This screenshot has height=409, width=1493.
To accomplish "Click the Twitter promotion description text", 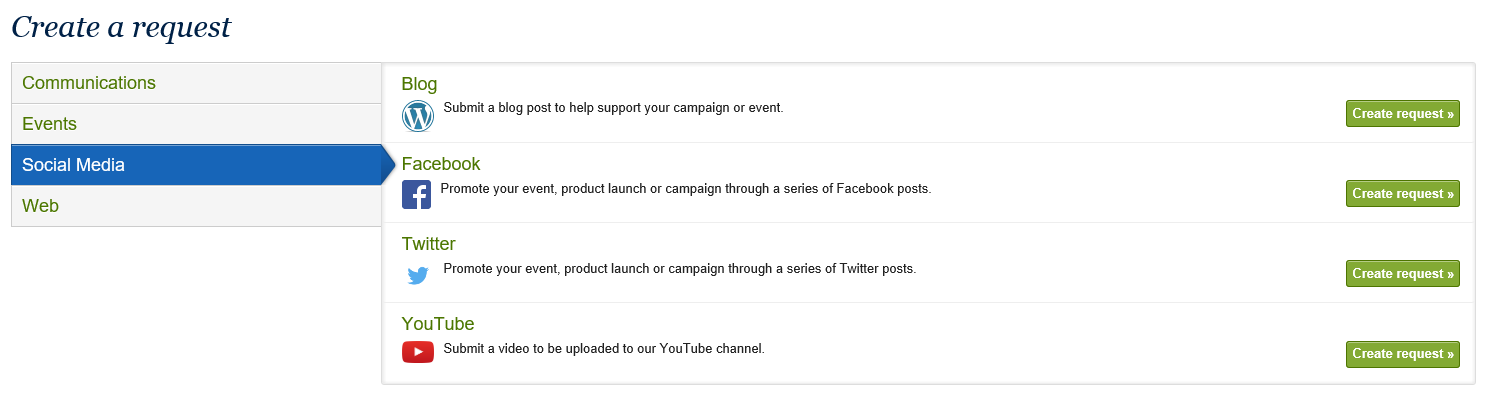I will pyautogui.click(x=679, y=268).
